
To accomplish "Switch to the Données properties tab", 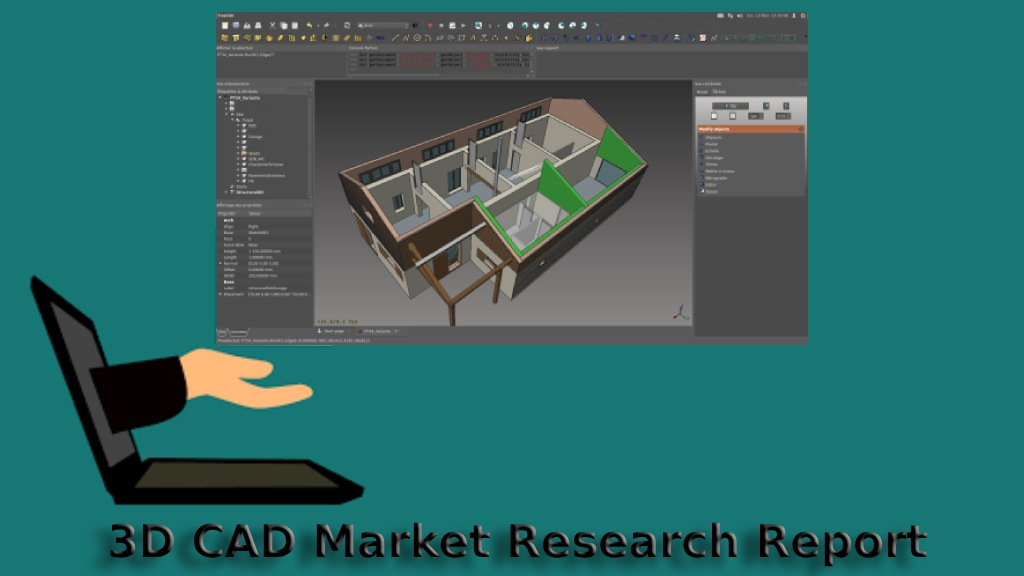I will (x=238, y=332).
